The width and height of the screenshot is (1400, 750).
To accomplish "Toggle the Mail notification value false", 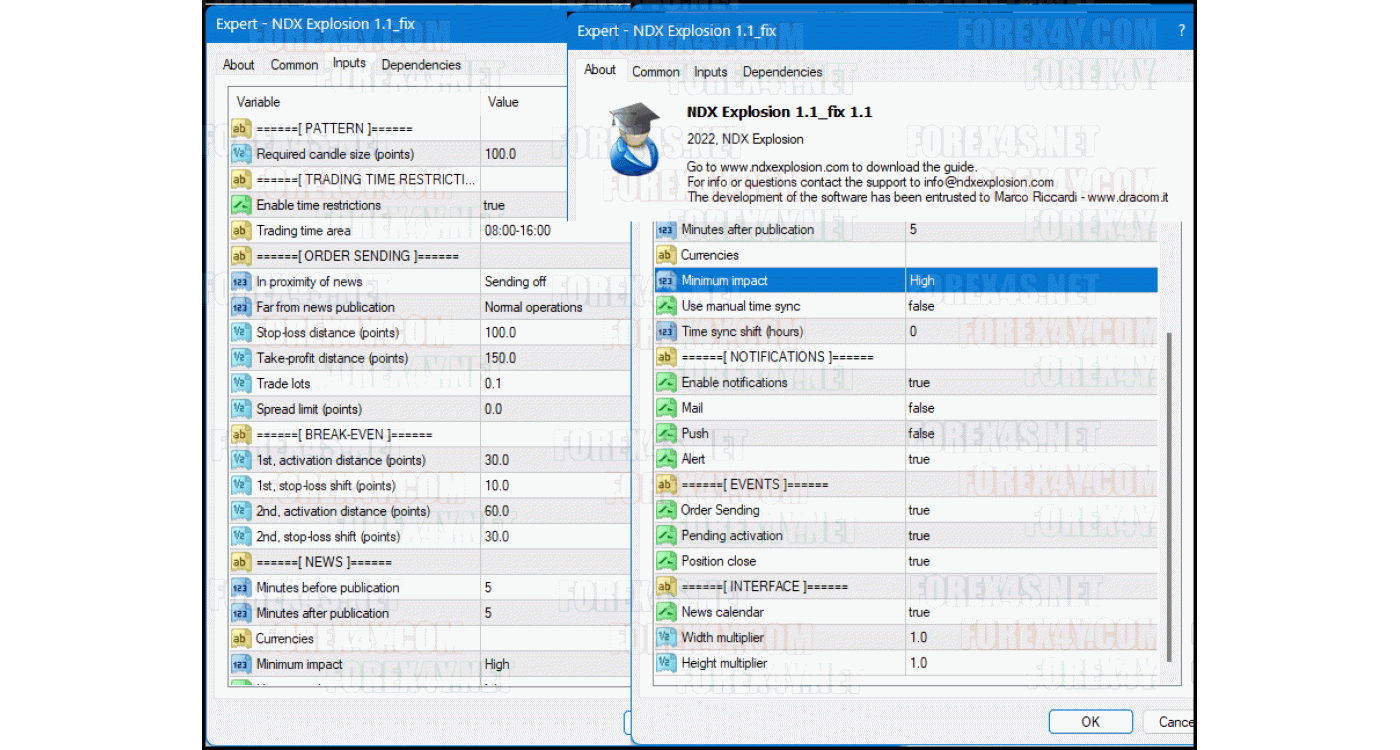I will [x=921, y=408].
